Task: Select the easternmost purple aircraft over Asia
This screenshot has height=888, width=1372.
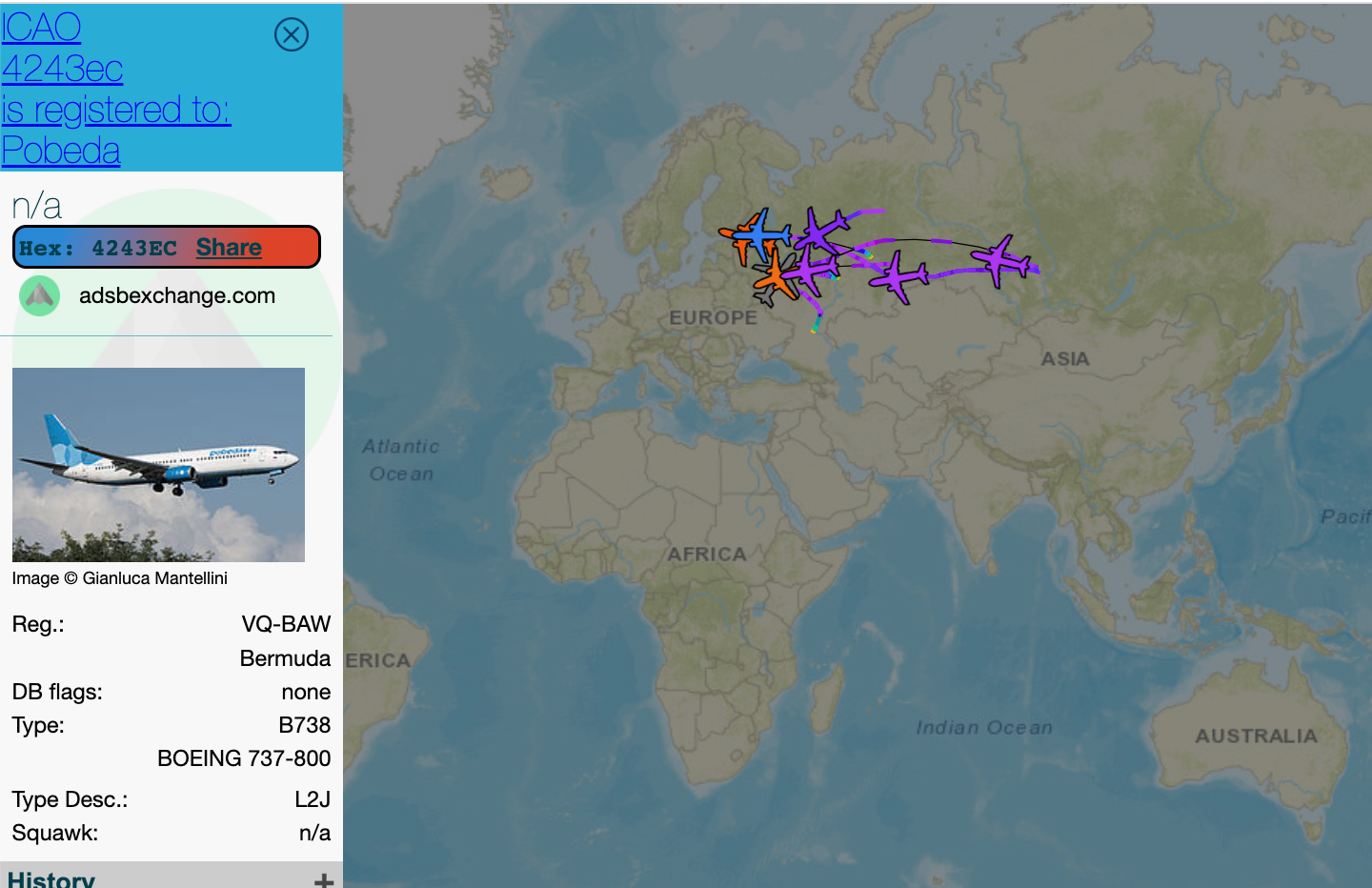Action: coord(1000,260)
